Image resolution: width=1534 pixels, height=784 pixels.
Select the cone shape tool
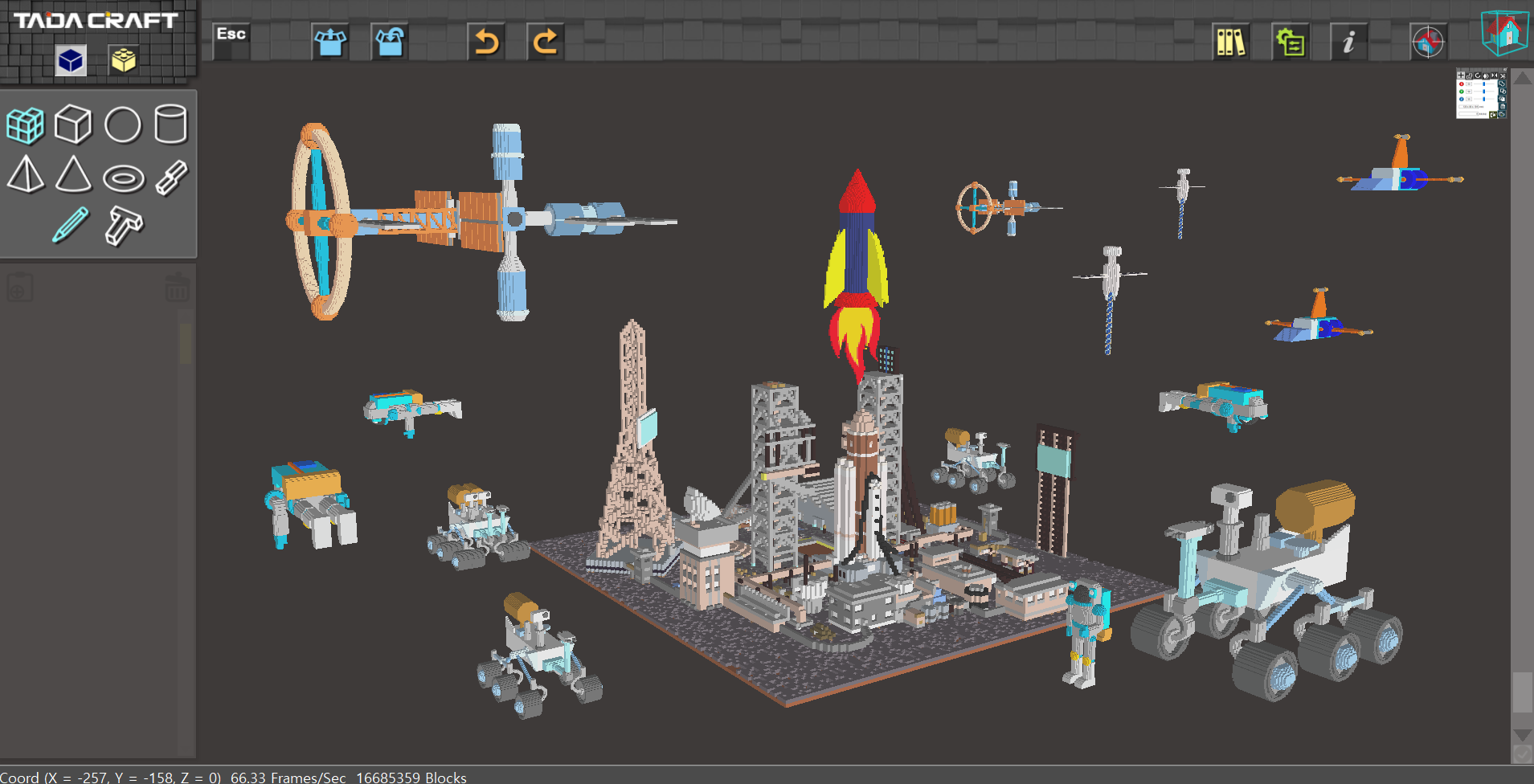[x=73, y=174]
